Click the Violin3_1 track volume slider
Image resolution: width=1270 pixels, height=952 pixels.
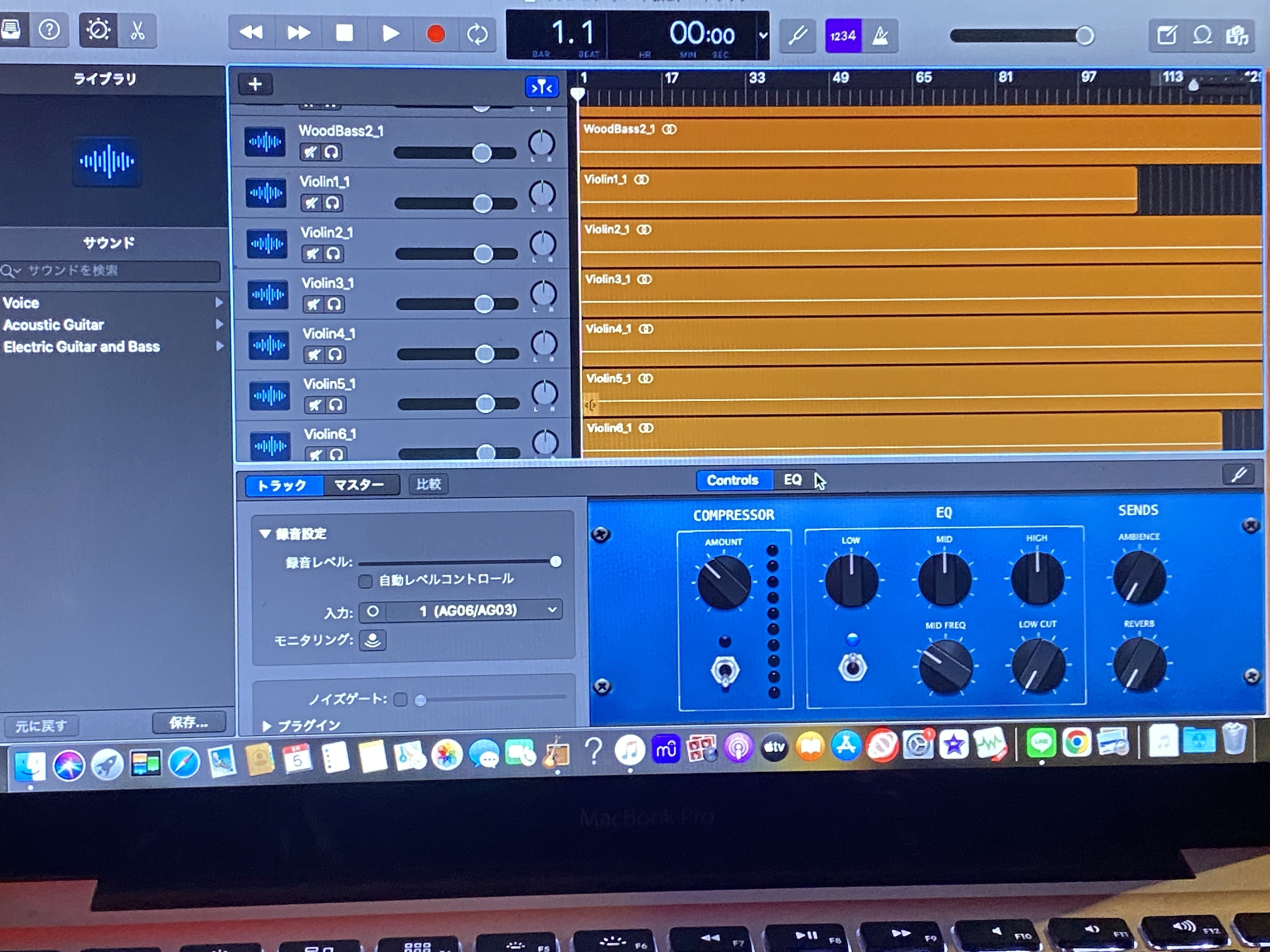pyautogui.click(x=484, y=304)
